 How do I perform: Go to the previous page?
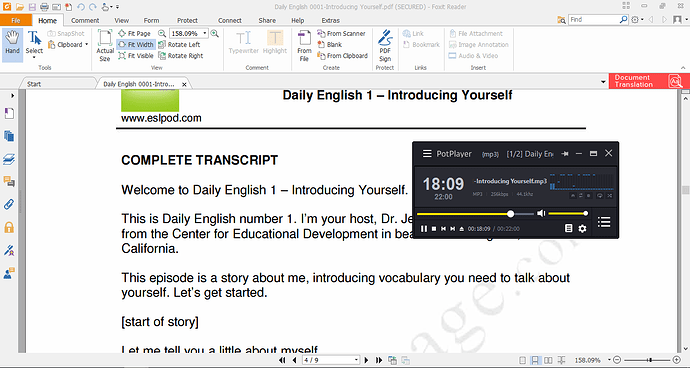coord(294,360)
